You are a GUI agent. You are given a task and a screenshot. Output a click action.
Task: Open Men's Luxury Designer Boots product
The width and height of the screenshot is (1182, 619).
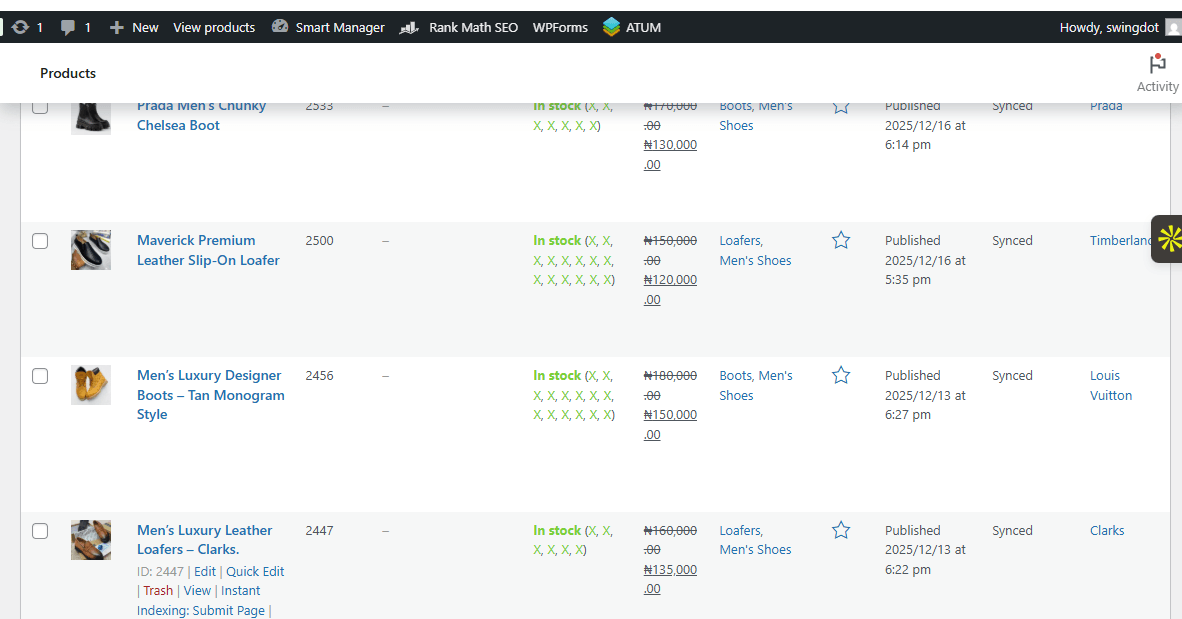tap(210, 395)
